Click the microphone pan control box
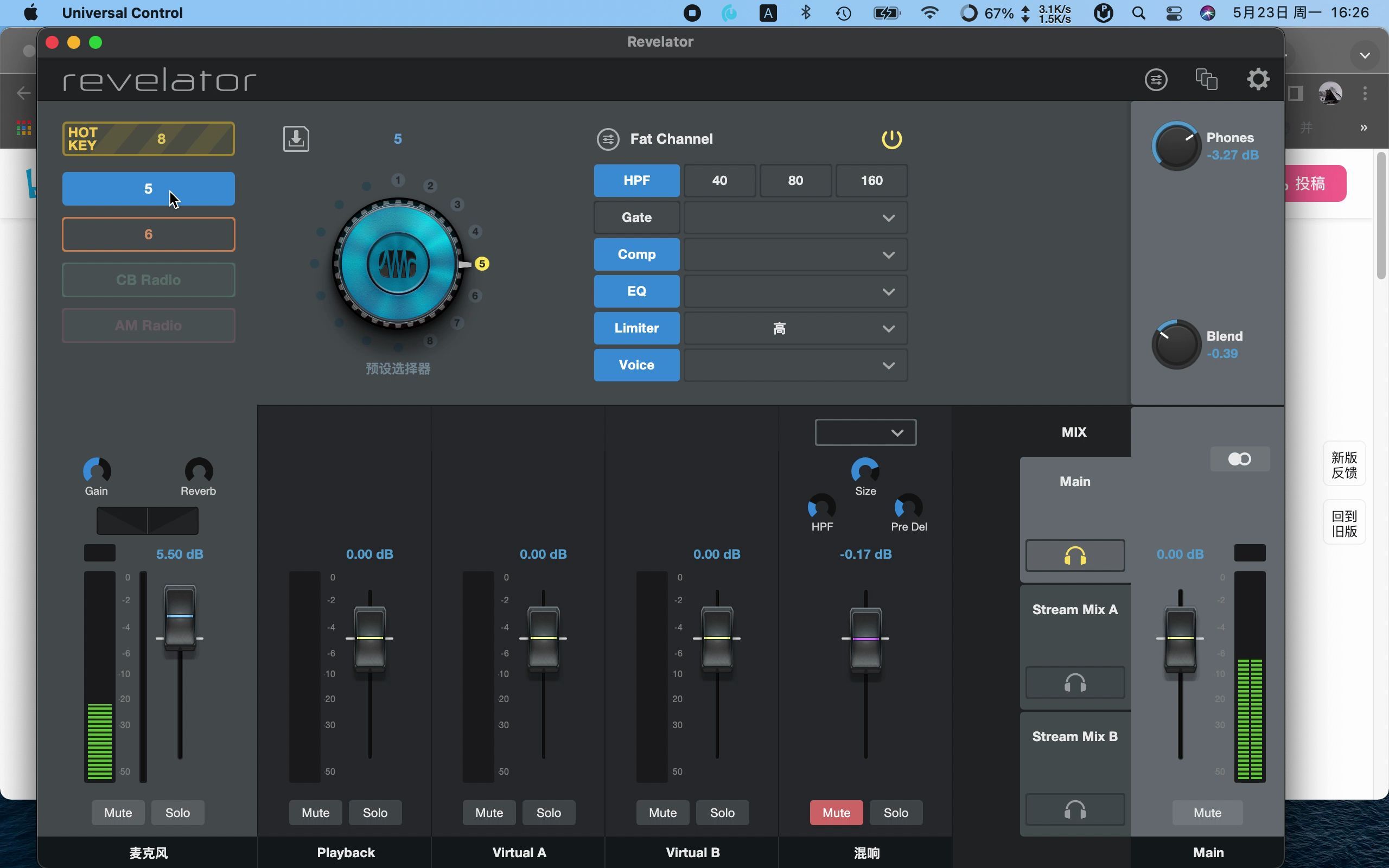 [148, 521]
